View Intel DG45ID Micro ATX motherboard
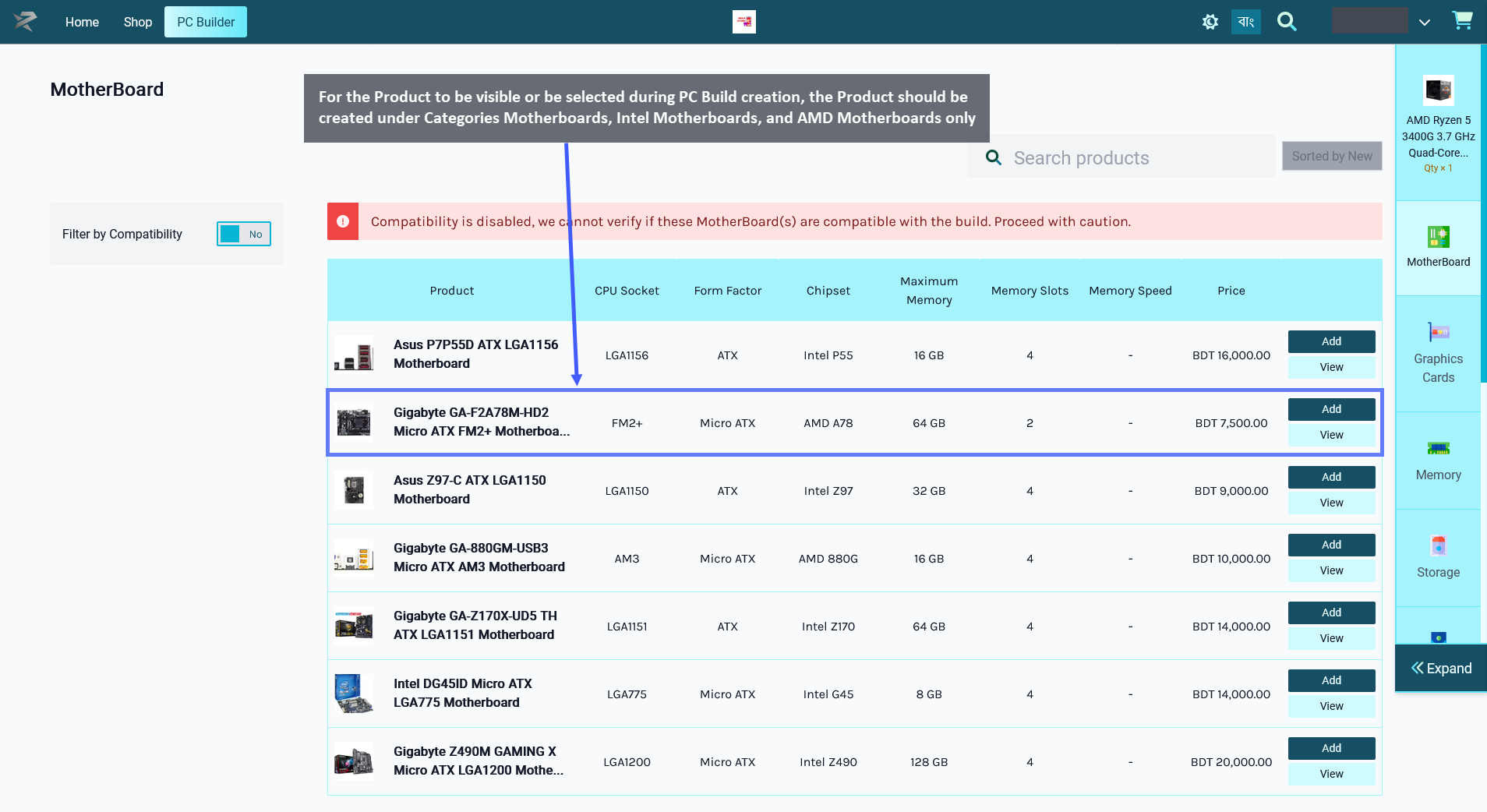The image size is (1487, 812). [x=1331, y=706]
